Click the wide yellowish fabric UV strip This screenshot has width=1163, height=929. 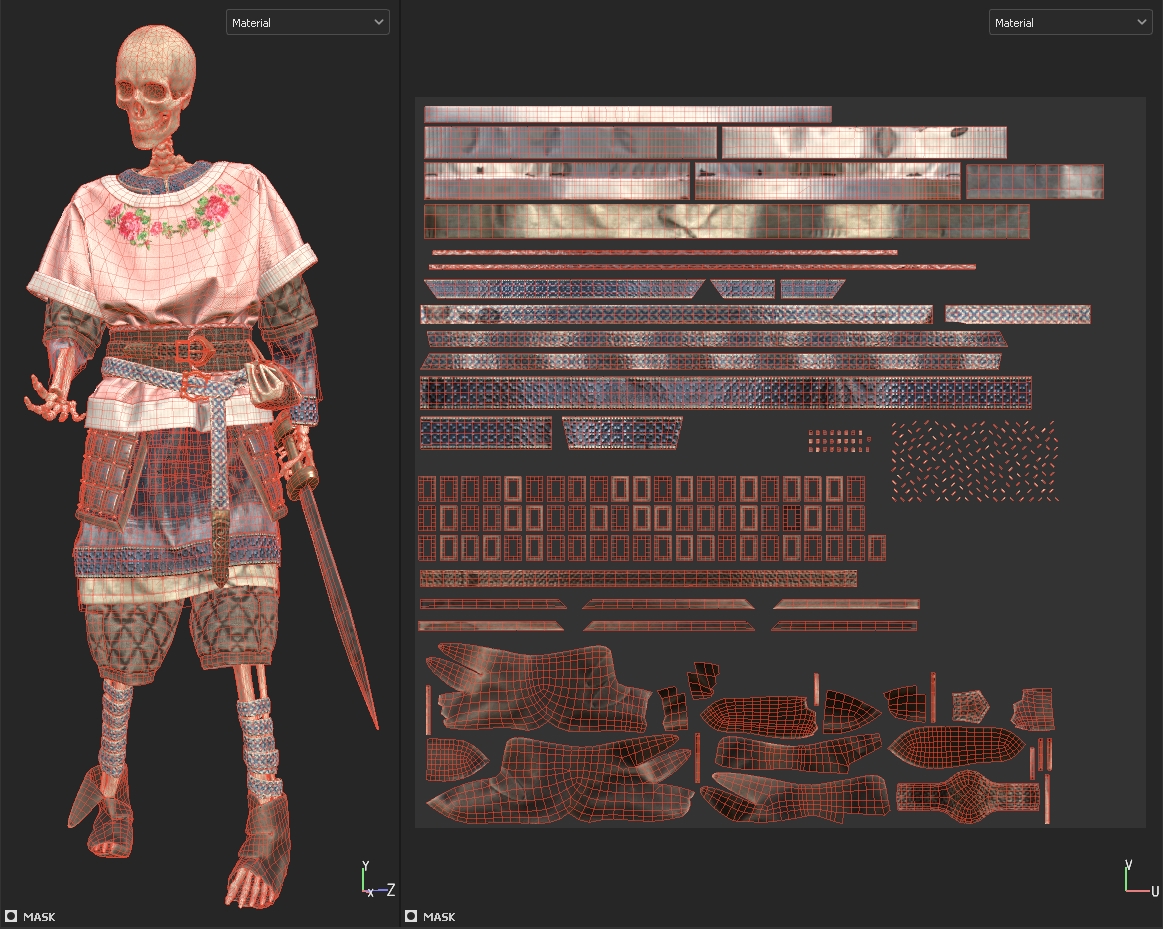726,221
